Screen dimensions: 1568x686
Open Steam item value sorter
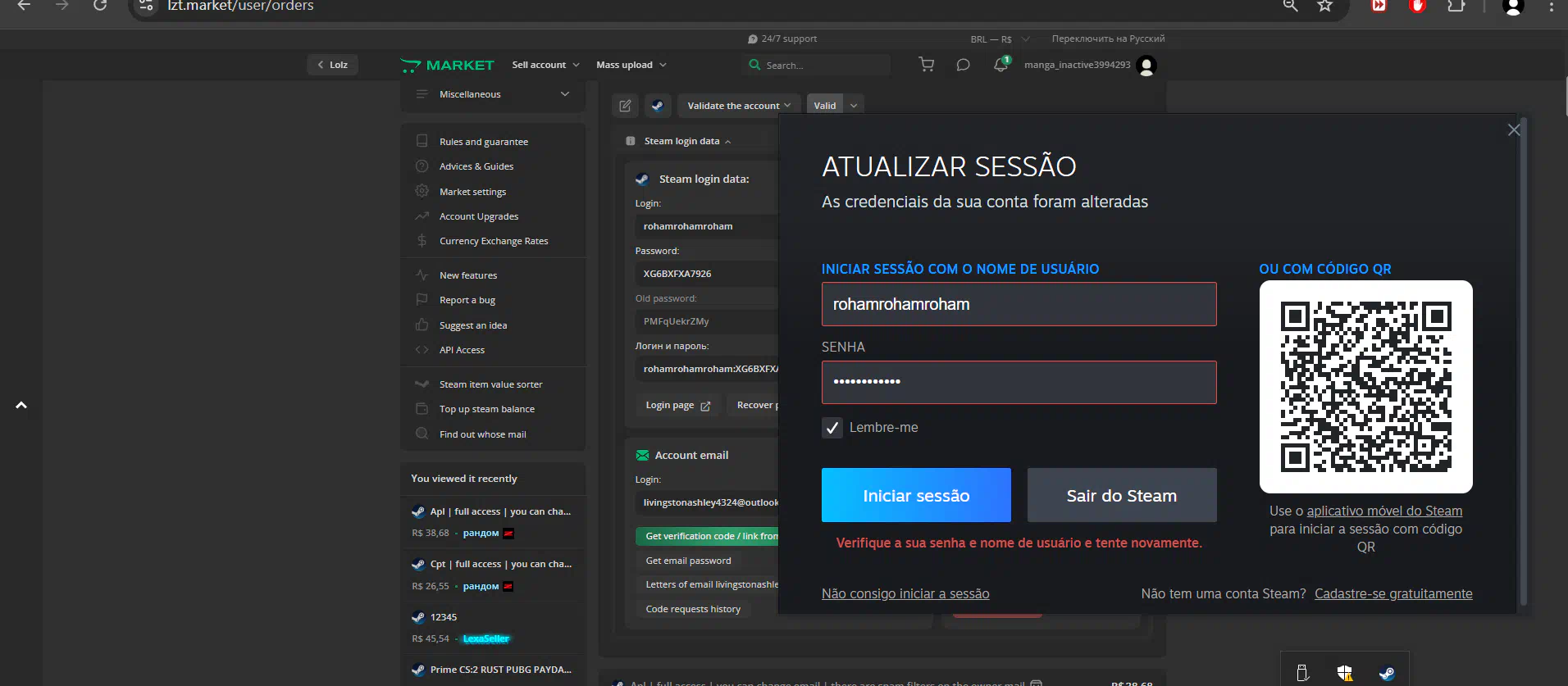coord(493,384)
